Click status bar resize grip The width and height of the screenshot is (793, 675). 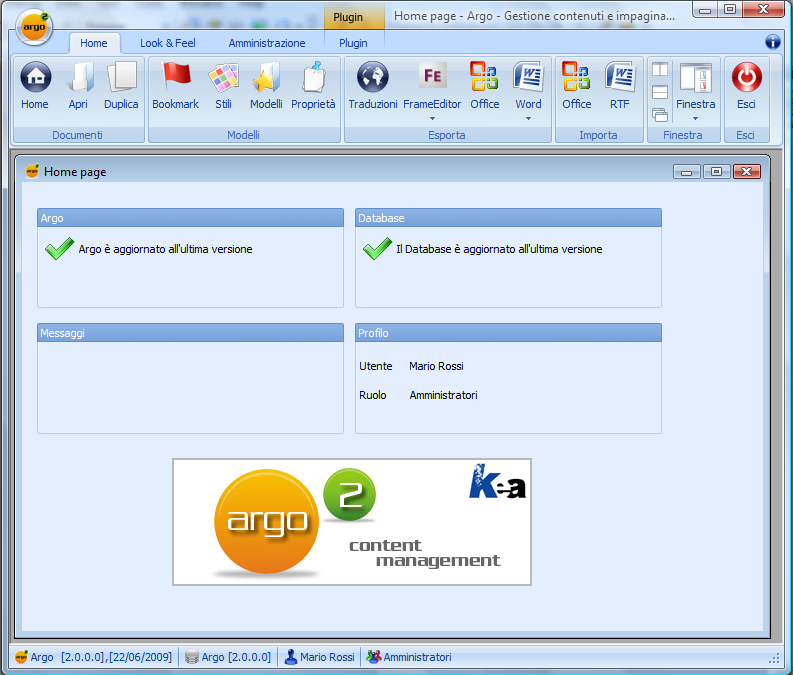pyautogui.click(x=774, y=658)
